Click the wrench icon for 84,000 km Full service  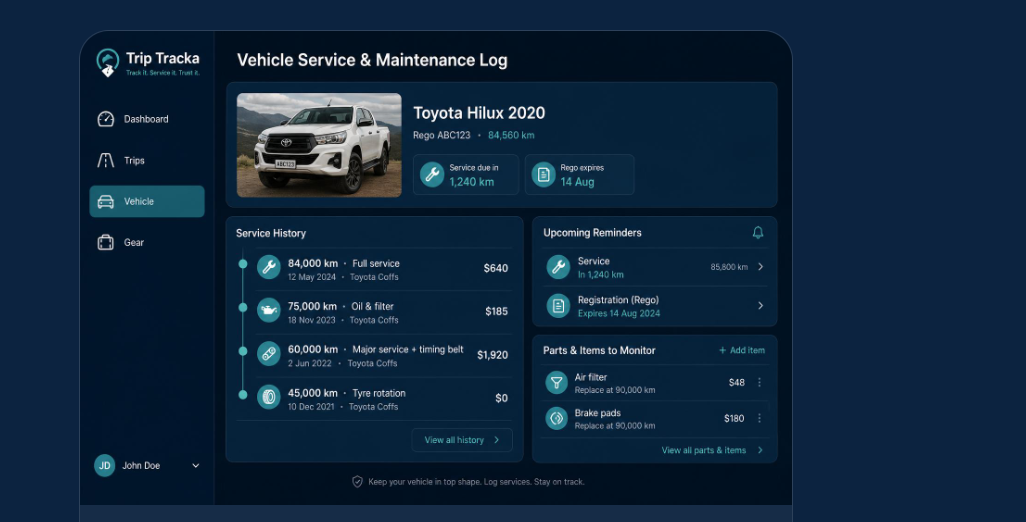[x=268, y=267]
